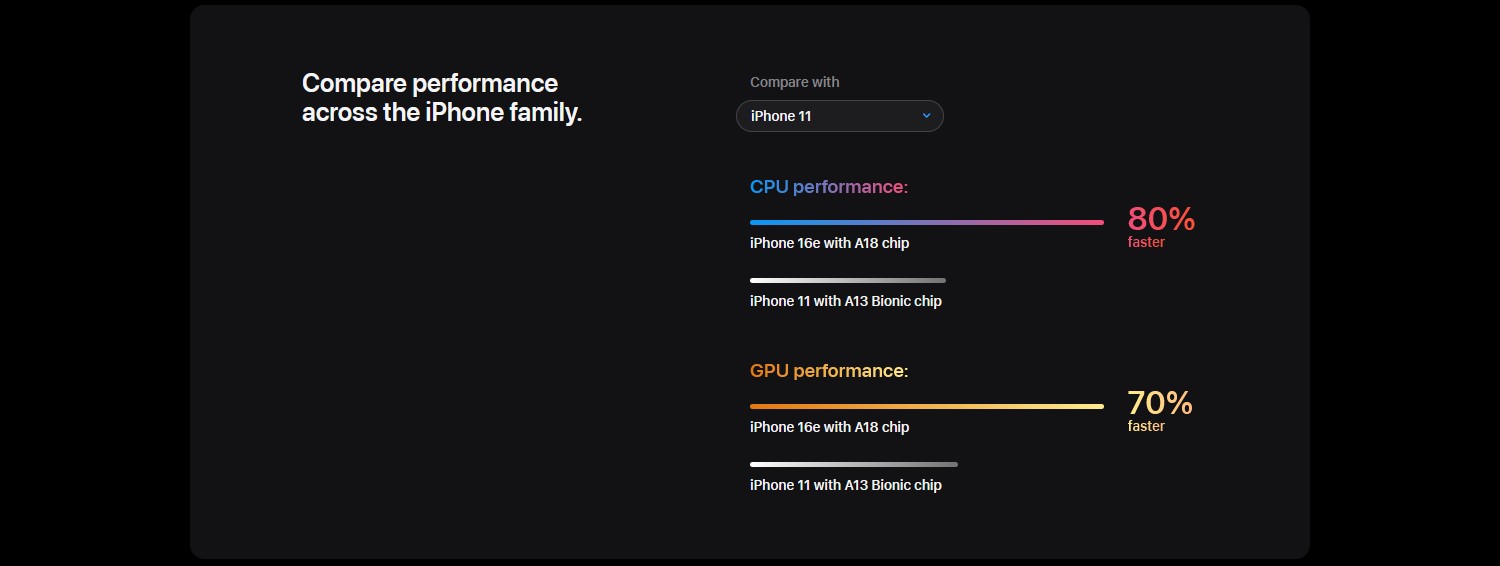
Task: Select the GPU performance heading
Action: 829,371
